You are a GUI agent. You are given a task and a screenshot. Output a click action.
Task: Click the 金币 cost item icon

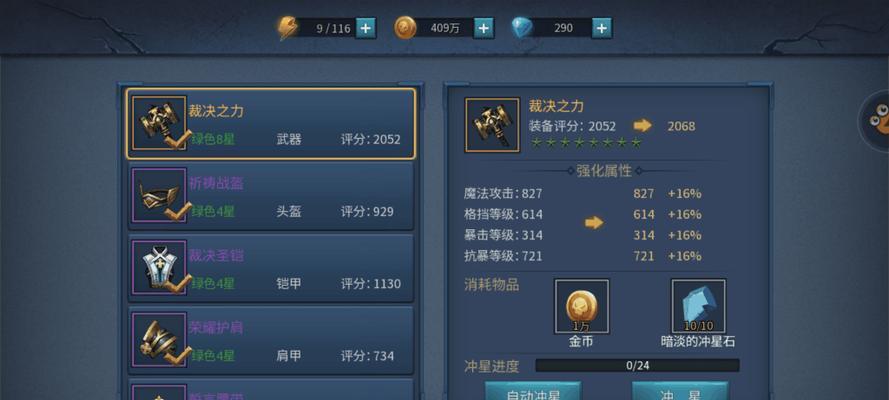click(582, 306)
